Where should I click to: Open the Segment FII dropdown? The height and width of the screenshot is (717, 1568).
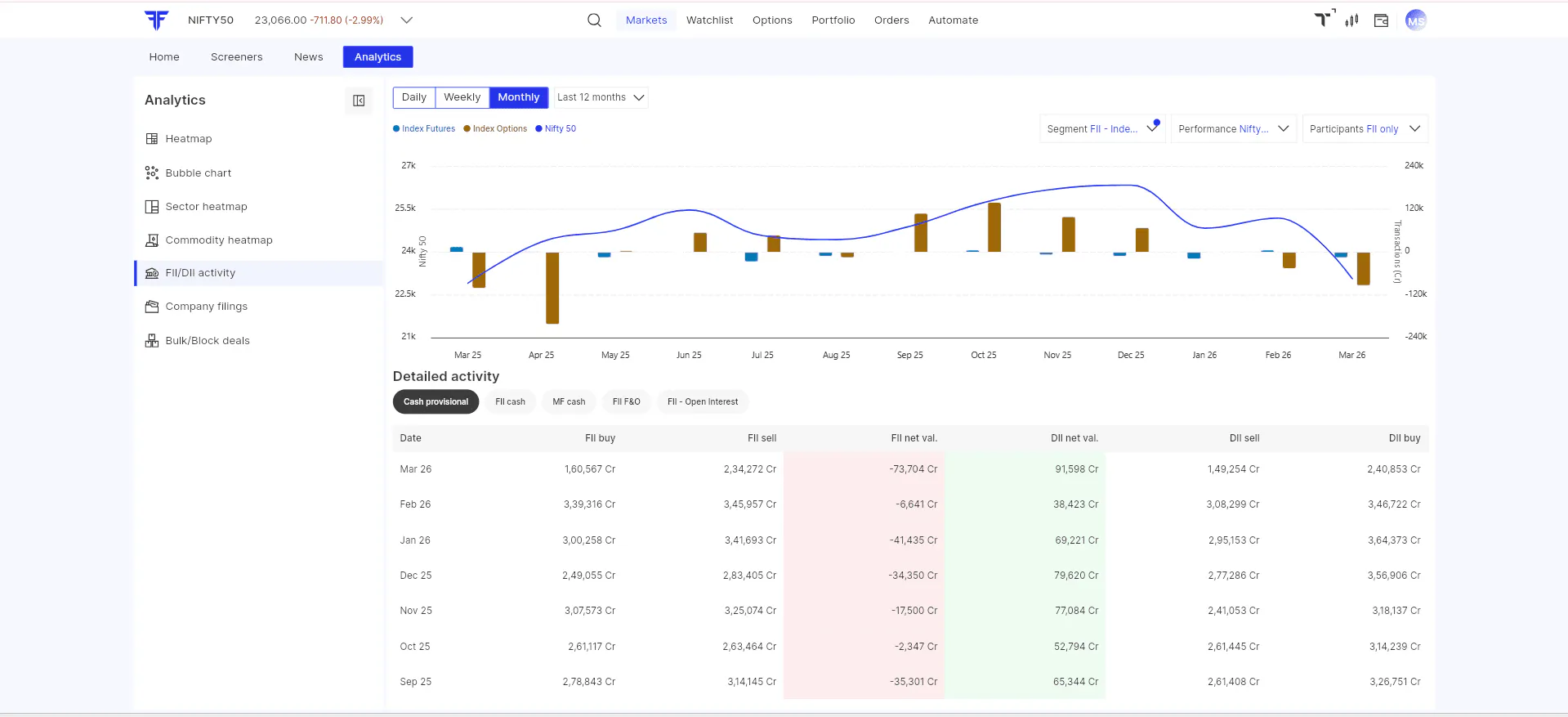[1102, 129]
